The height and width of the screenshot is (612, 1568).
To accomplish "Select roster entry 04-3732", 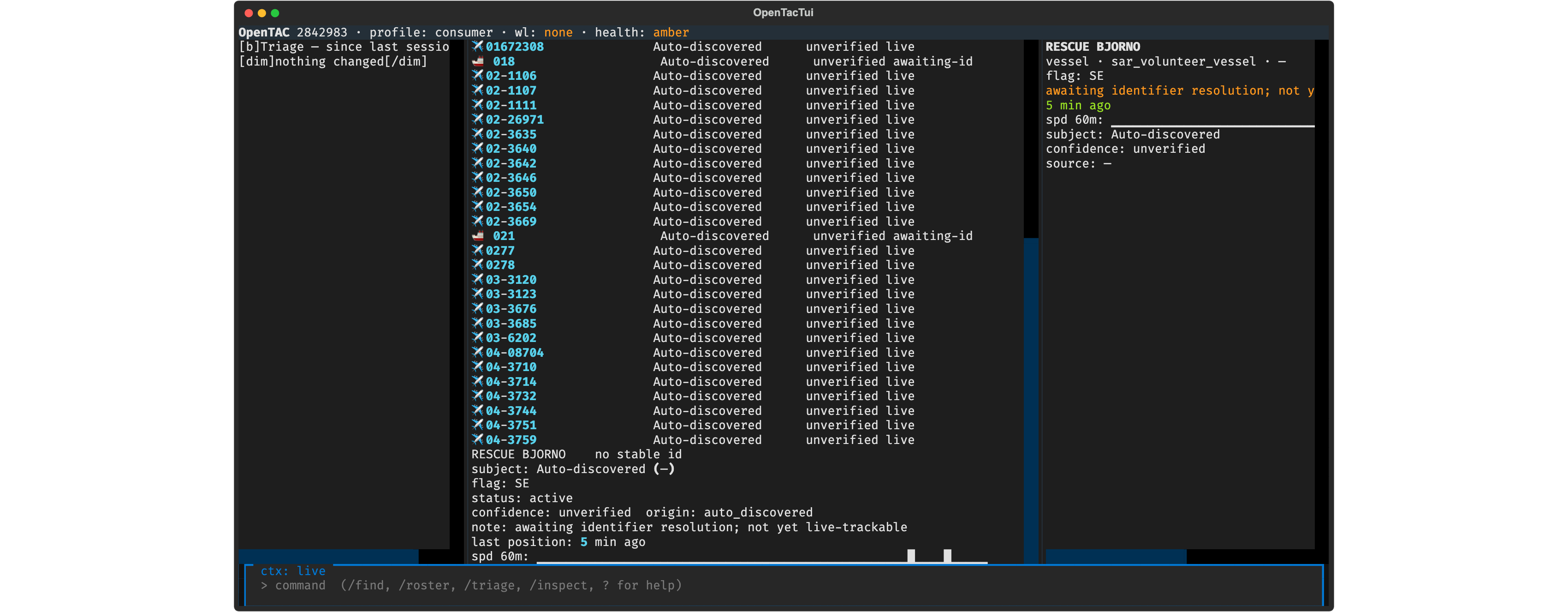I will [x=693, y=396].
